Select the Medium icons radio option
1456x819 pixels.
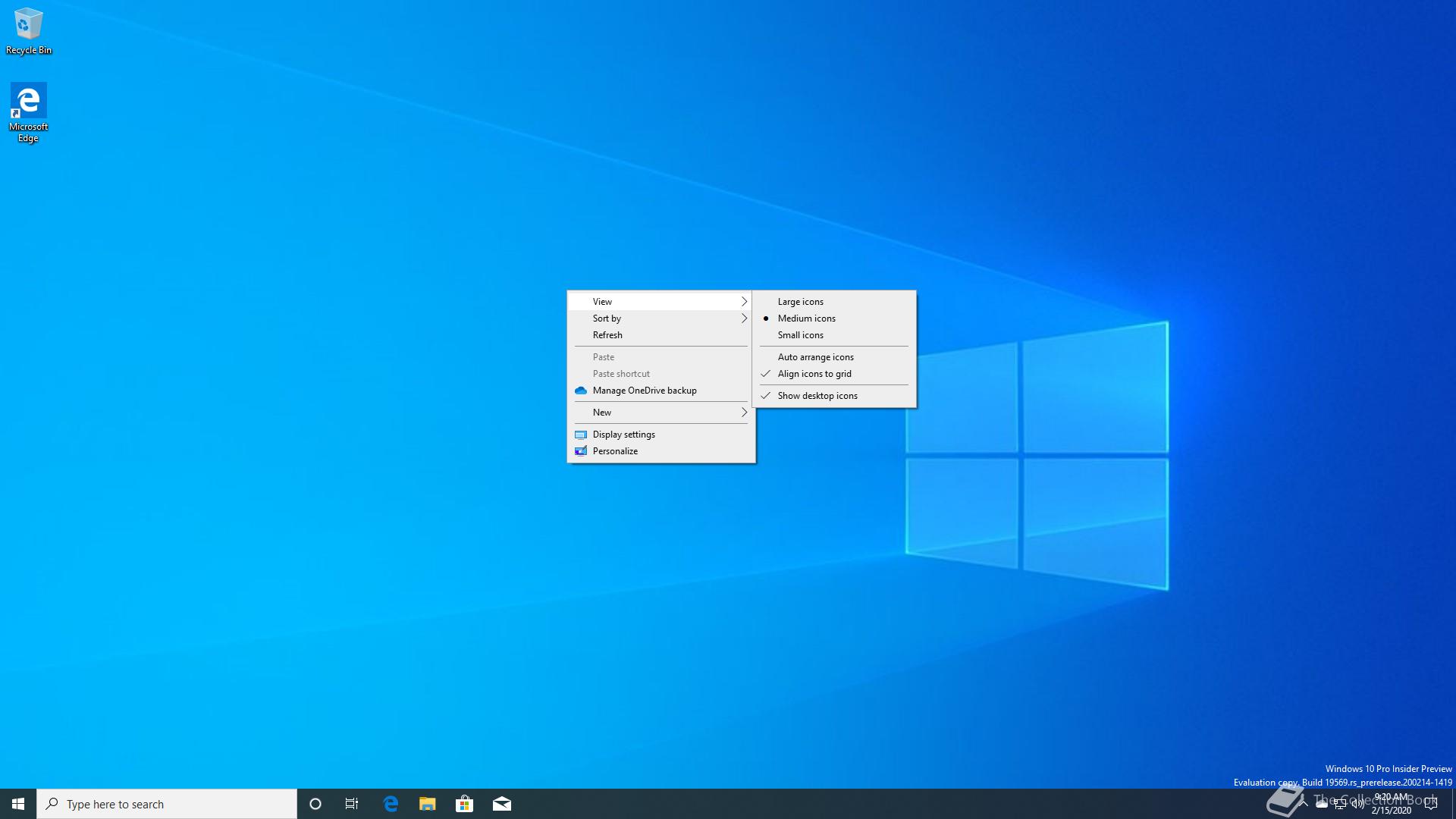click(806, 318)
